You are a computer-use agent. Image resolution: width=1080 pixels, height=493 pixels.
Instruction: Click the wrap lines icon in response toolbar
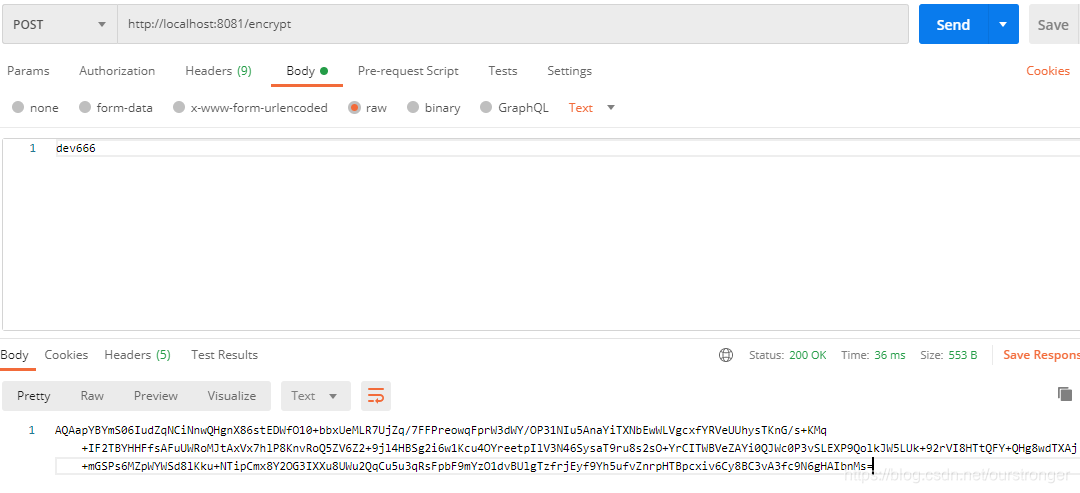[x=375, y=396]
